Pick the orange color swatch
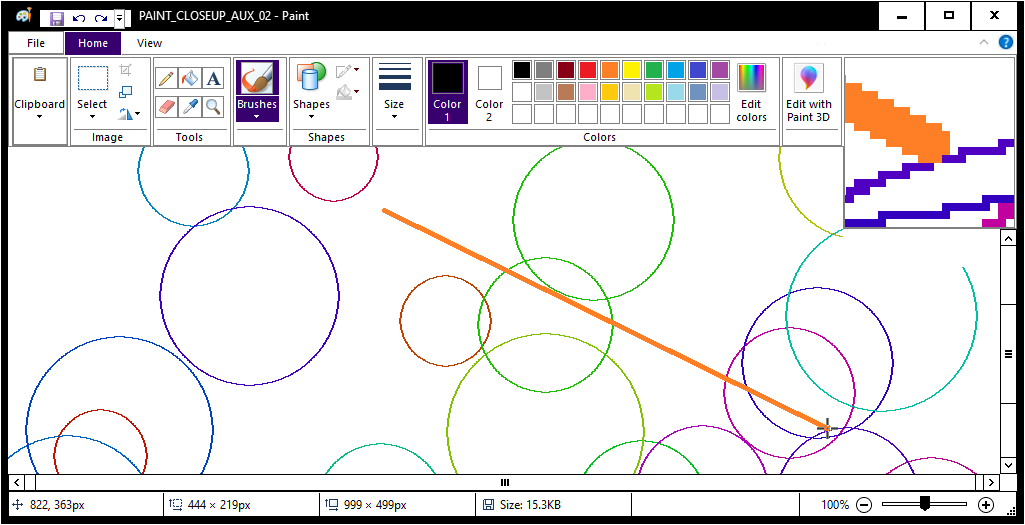This screenshot has height=525, width=1025. pyautogui.click(x=610, y=69)
